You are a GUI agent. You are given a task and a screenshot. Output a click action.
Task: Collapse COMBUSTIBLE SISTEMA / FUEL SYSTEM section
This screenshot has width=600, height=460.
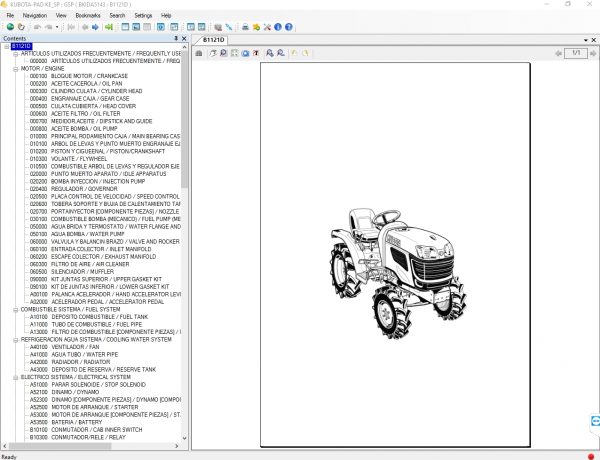pyautogui.click(x=15, y=310)
